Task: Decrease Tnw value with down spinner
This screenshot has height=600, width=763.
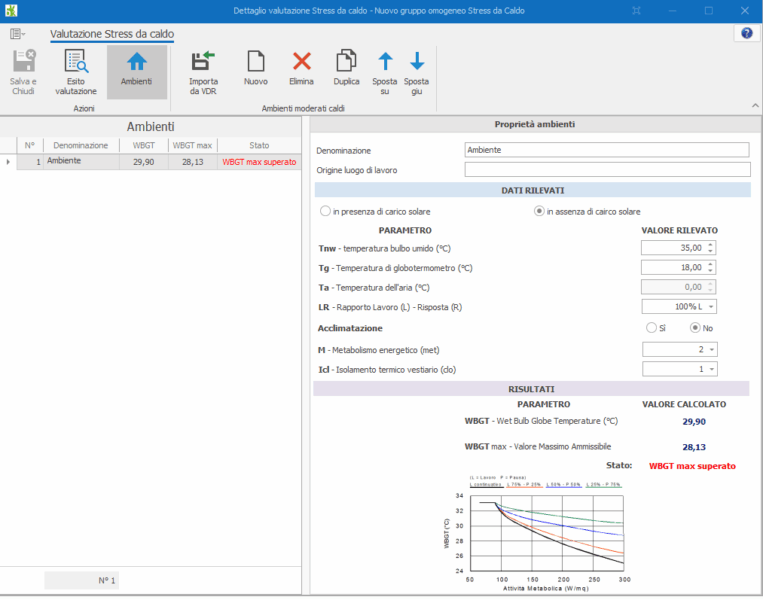Action: 710,251
